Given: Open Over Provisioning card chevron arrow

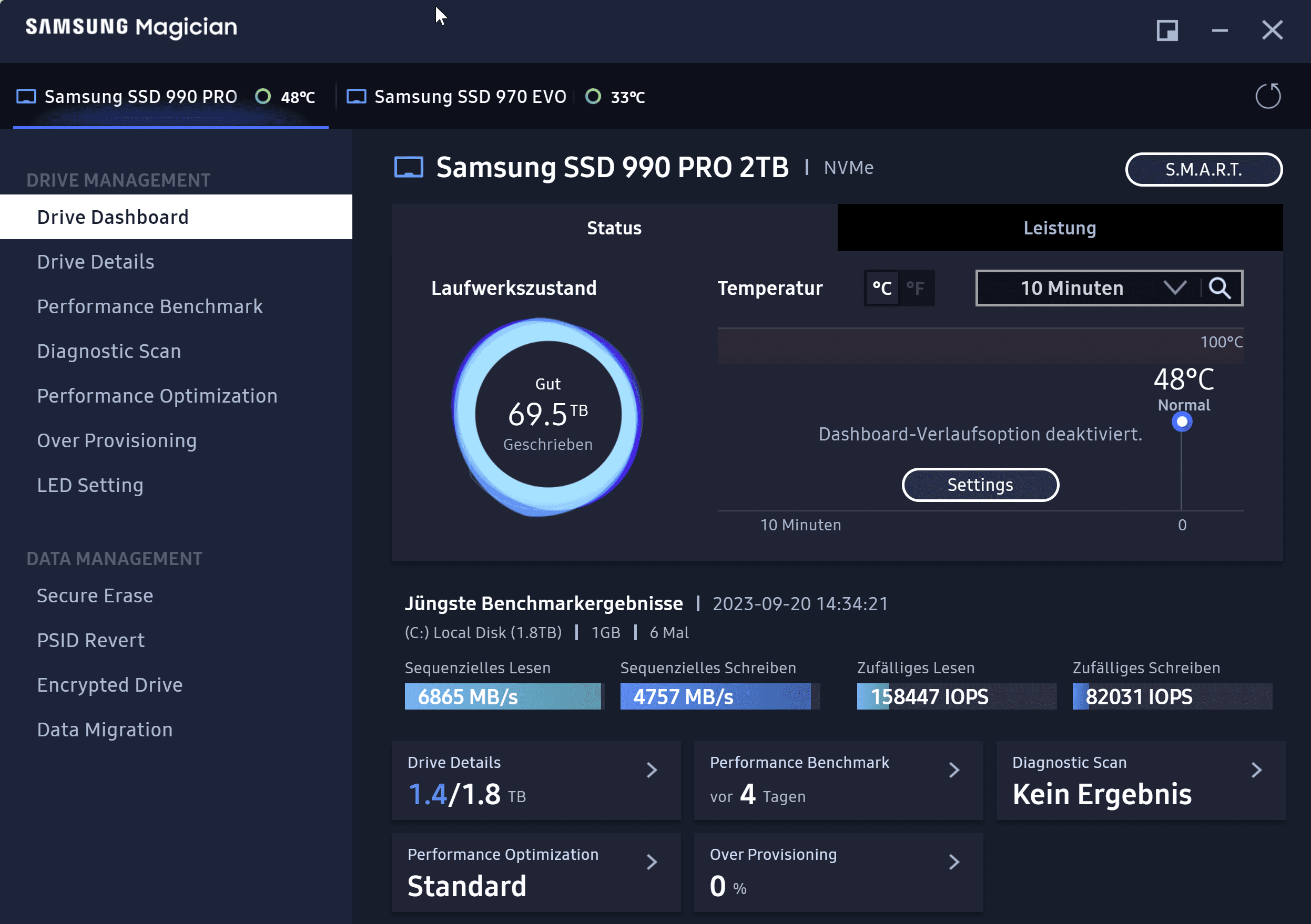Looking at the screenshot, I should click(x=954, y=862).
